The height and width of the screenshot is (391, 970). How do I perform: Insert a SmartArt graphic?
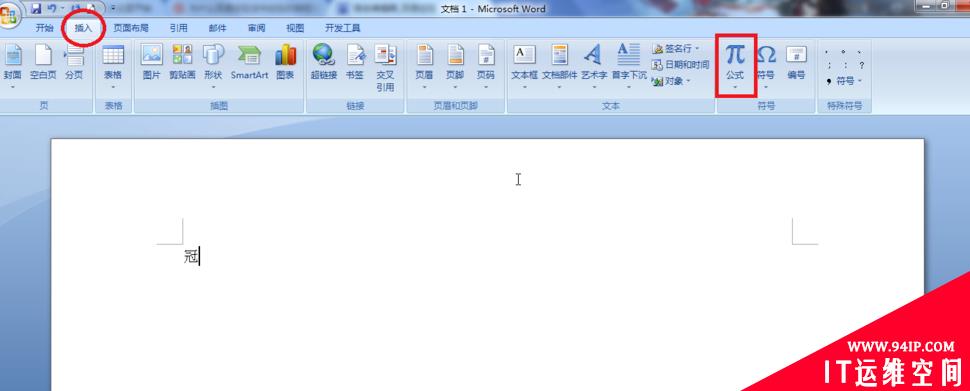click(x=249, y=62)
